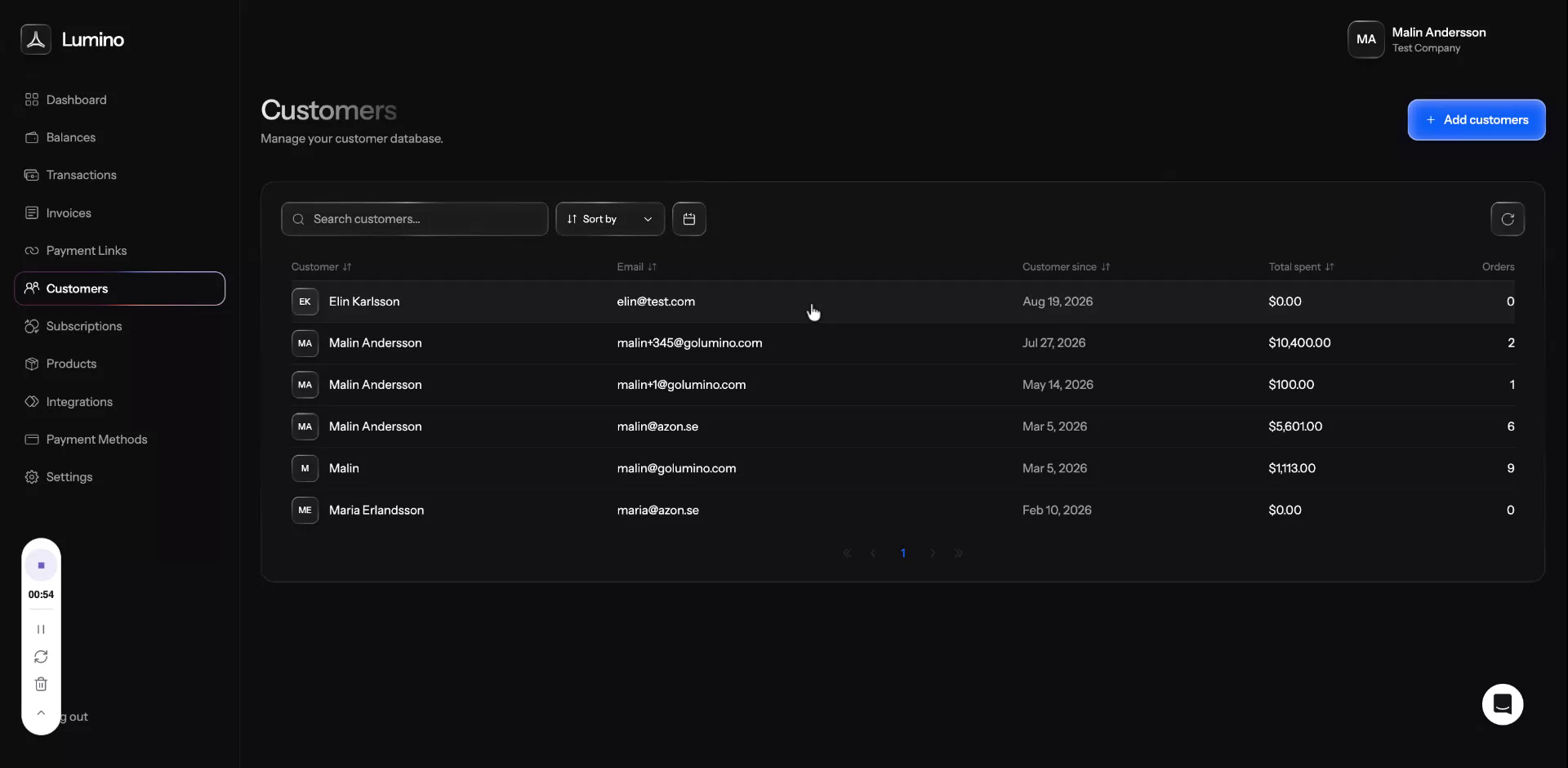
Task: Pause the recording
Action: coord(41,629)
